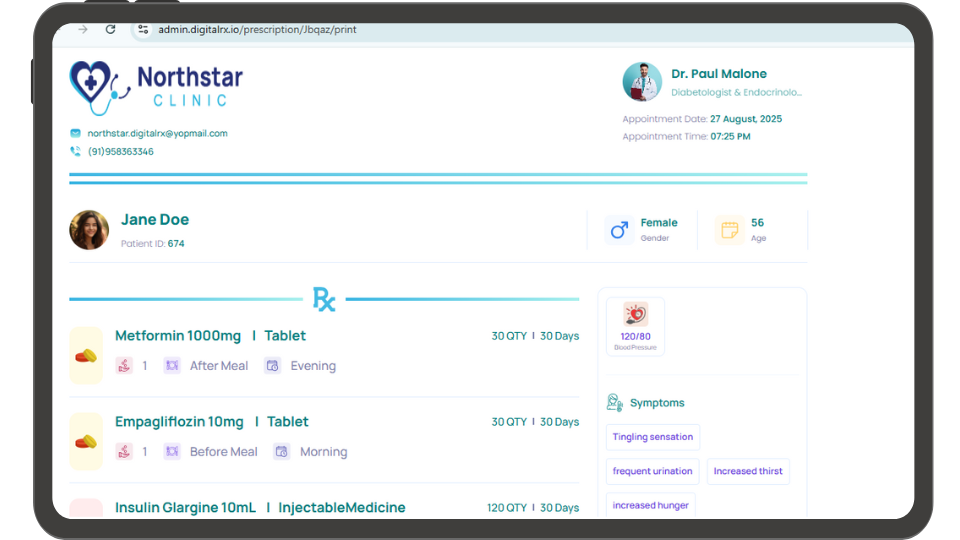The image size is (960, 540).
Task: Click the browser forward arrow
Action: 83,30
